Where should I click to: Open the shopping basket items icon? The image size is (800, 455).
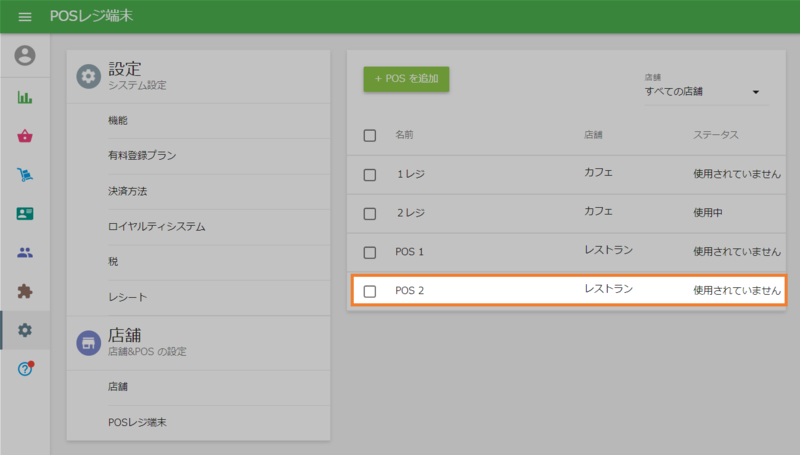[x=25, y=137]
